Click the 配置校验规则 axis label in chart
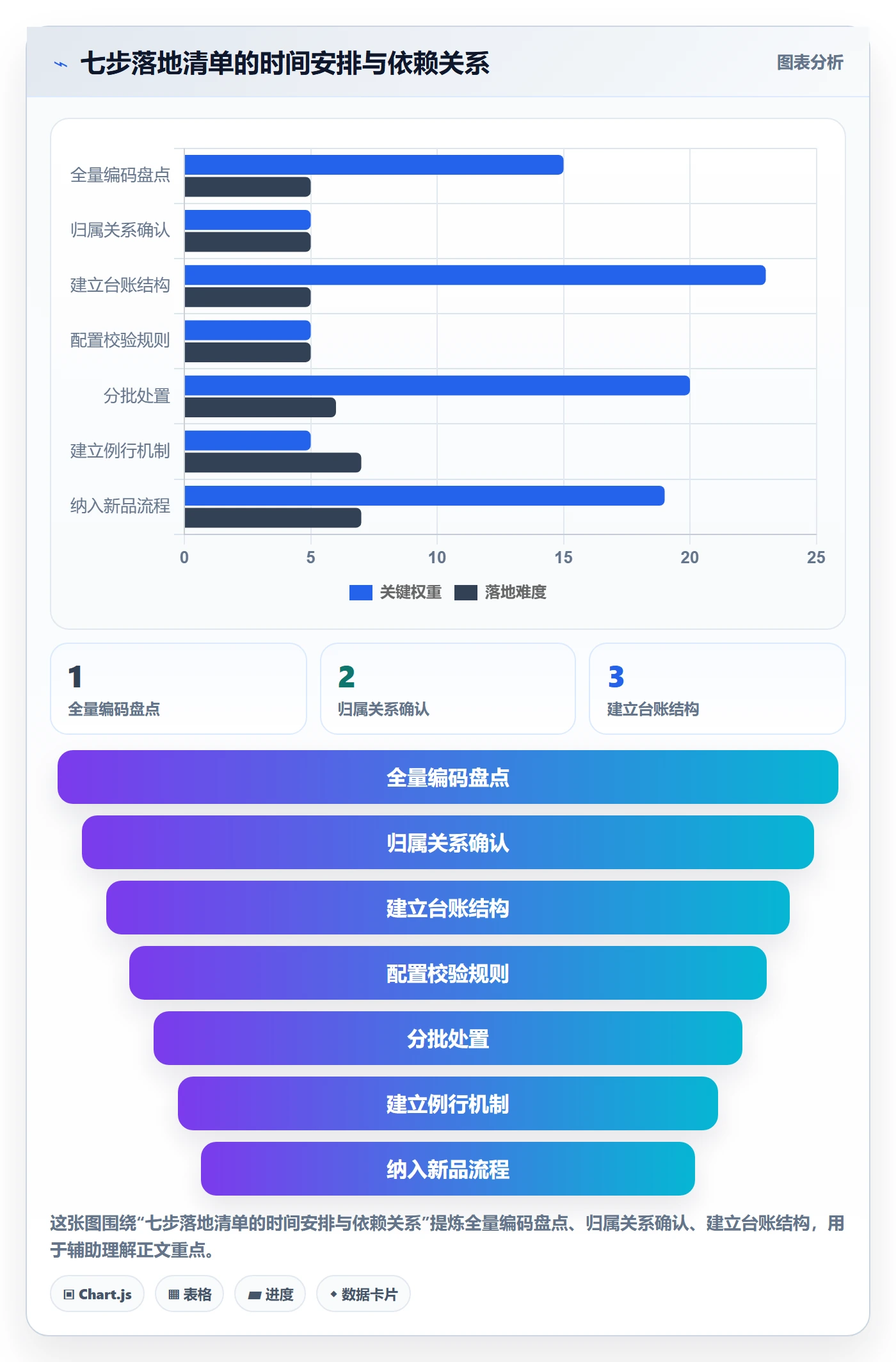Image resolution: width=896 pixels, height=1362 pixels. pyautogui.click(x=120, y=340)
